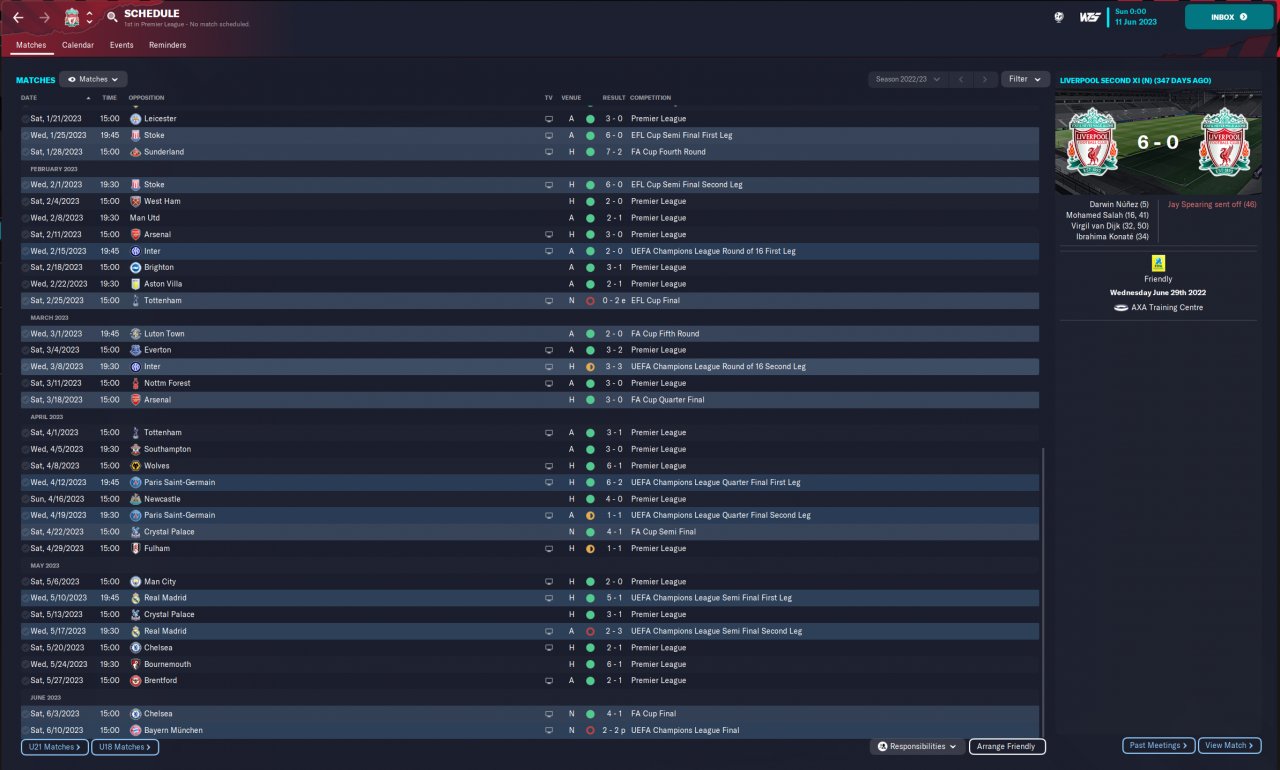Open the Sunderland club crest
The width and height of the screenshot is (1280, 770).
pos(136,152)
